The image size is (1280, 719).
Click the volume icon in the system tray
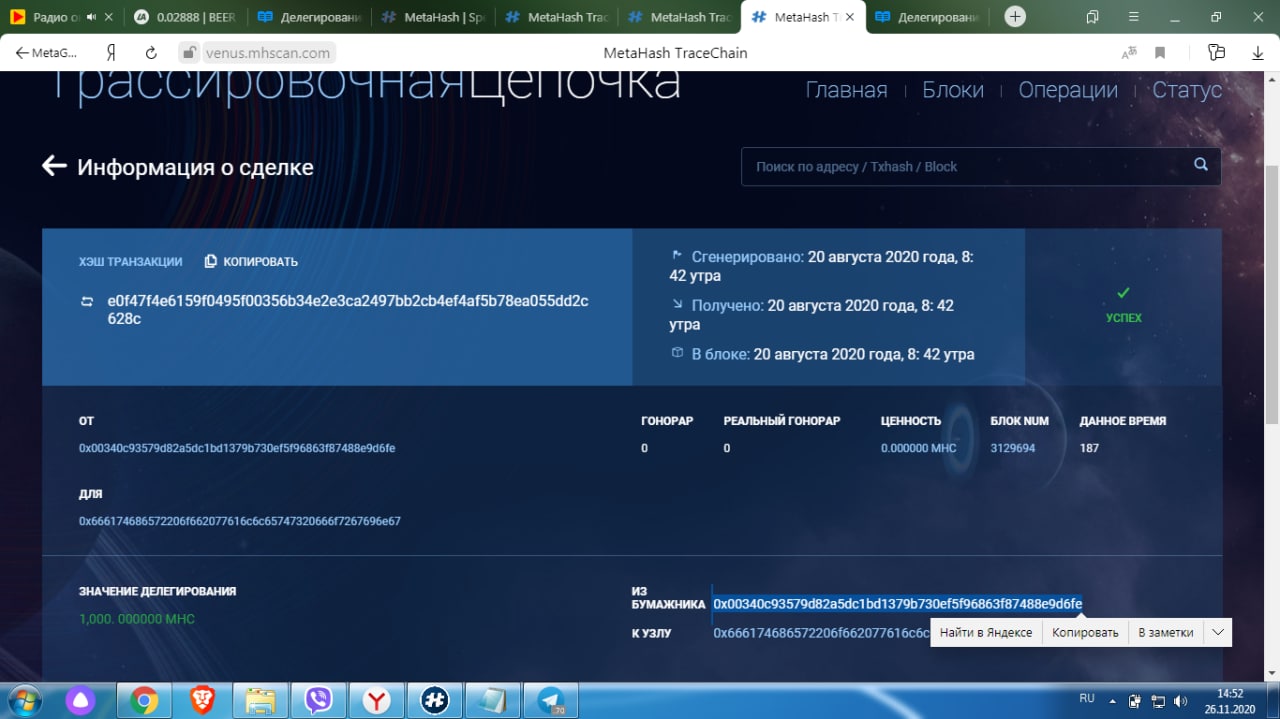coord(1181,701)
